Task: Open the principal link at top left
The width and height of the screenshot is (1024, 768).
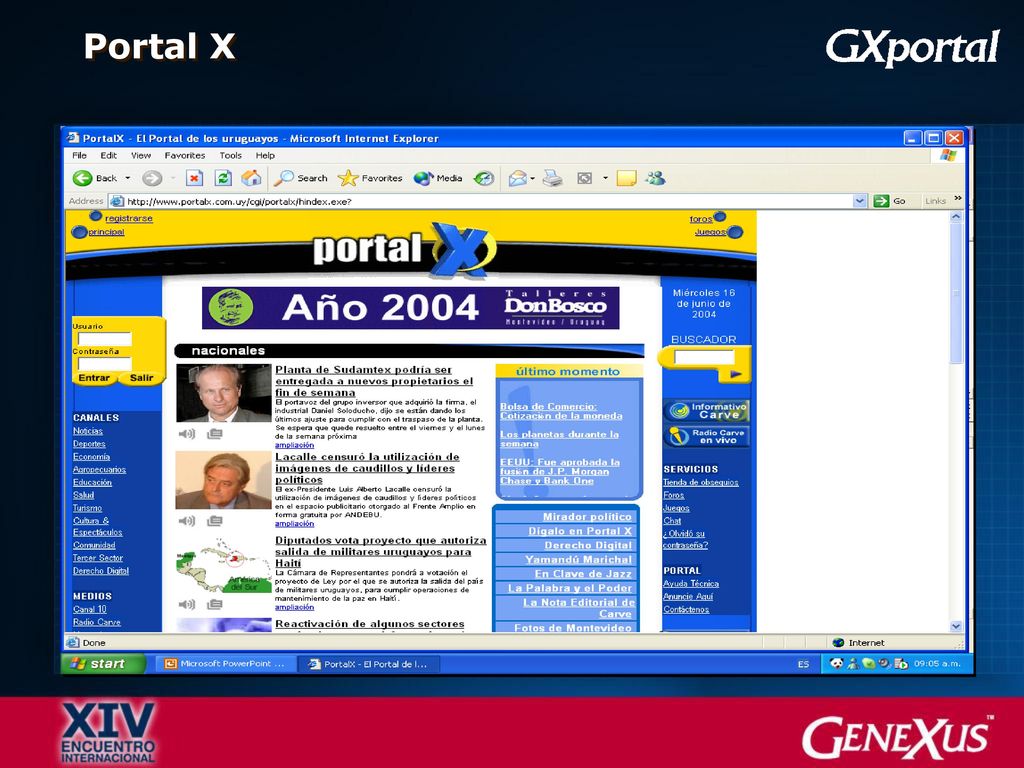Action: (106, 232)
